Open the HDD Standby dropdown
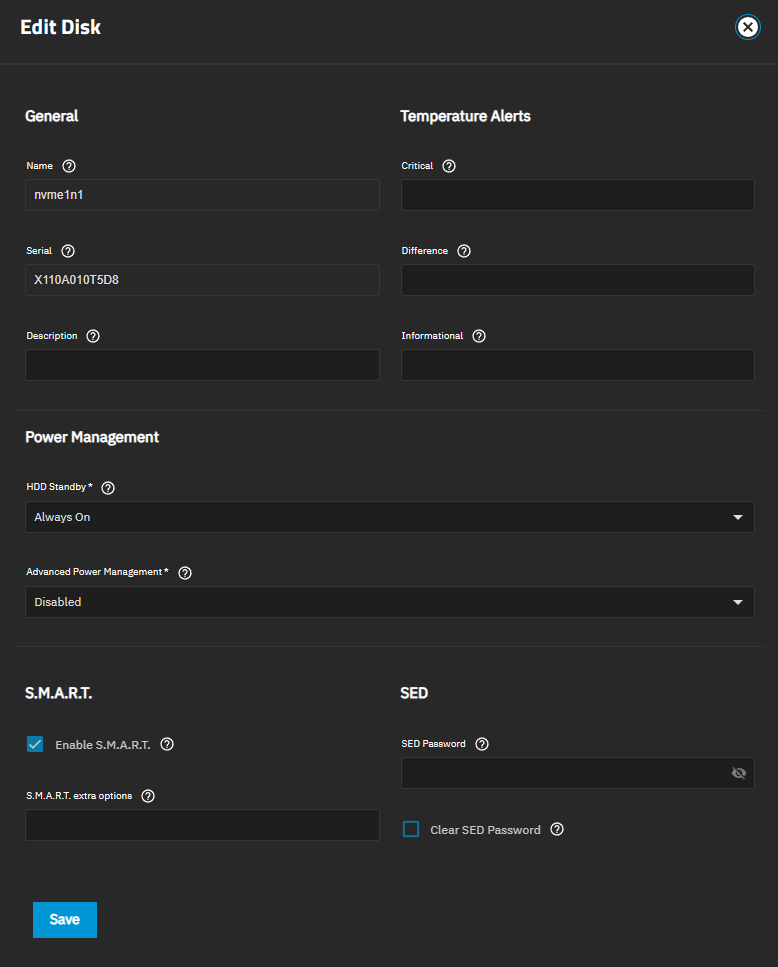This screenshot has height=967, width=778. click(x=389, y=517)
